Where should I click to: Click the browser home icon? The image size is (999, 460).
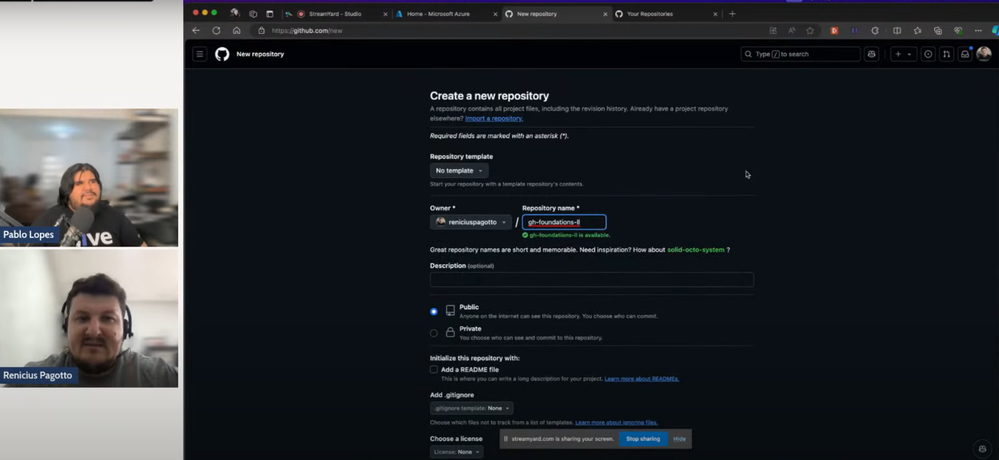(x=236, y=31)
